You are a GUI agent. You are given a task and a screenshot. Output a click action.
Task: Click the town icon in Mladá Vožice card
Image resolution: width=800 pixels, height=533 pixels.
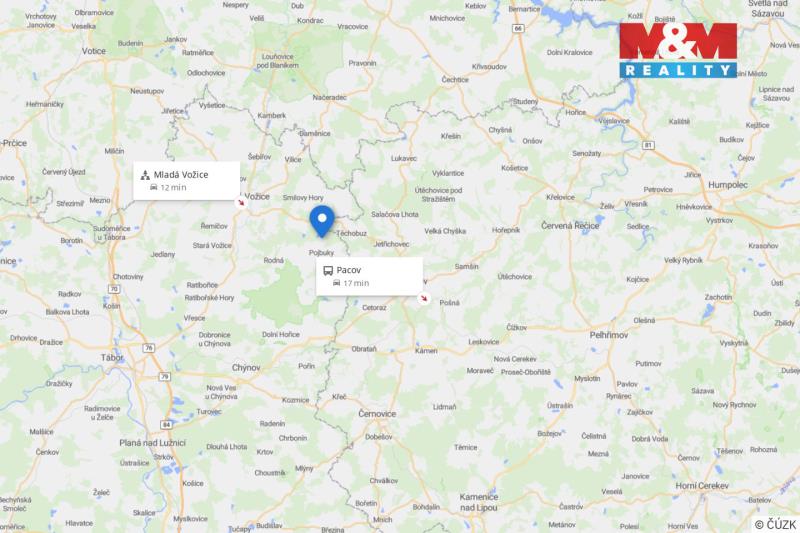tap(145, 175)
